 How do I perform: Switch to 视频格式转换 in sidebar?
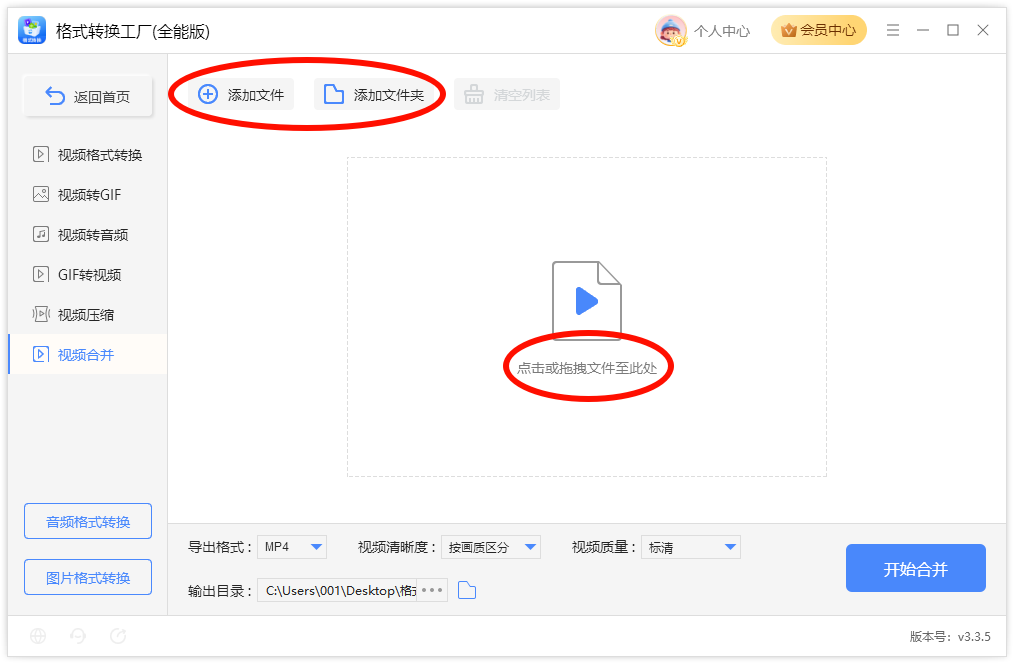pyautogui.click(x=87, y=155)
